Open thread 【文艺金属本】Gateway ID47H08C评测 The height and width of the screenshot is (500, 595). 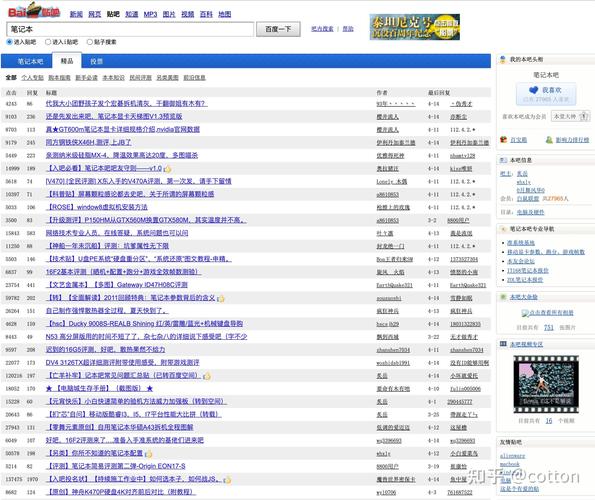[x=116, y=285]
